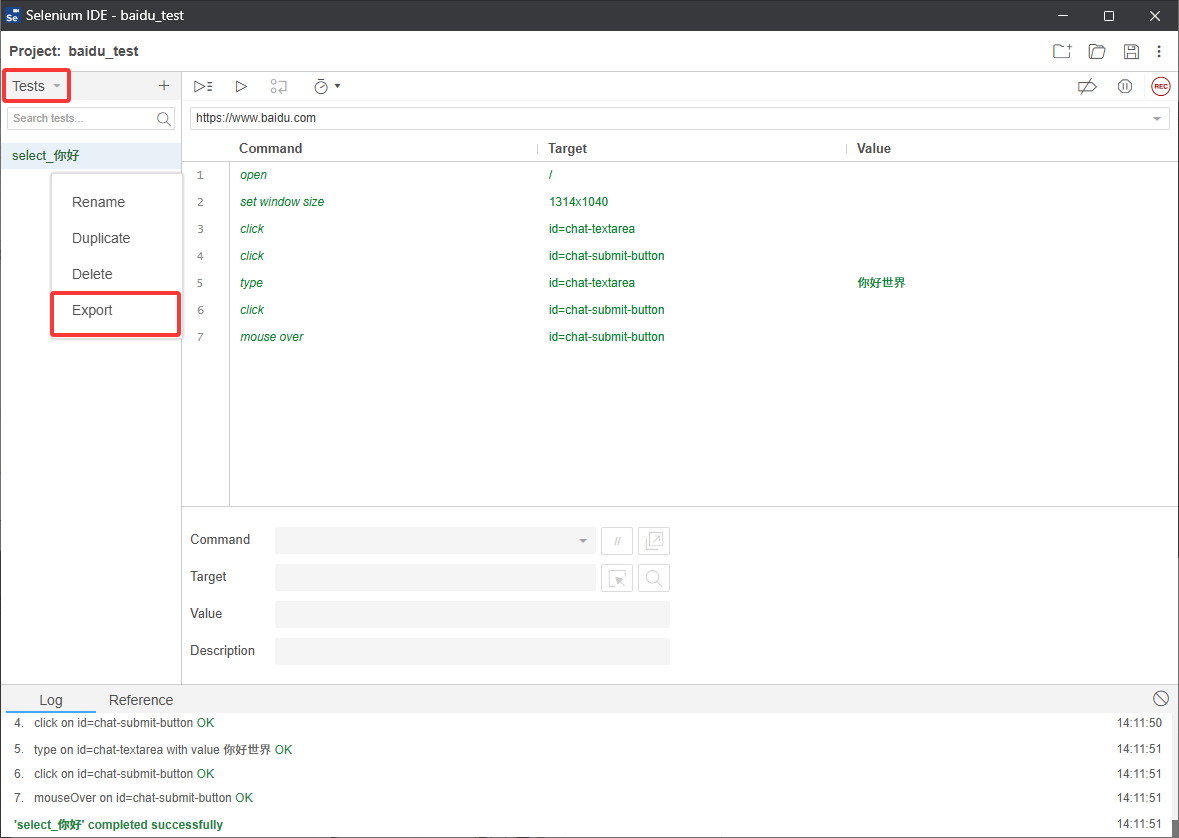This screenshot has height=838, width=1179.
Task: Choose Duplicate from context menu
Action: pyautogui.click(x=101, y=238)
